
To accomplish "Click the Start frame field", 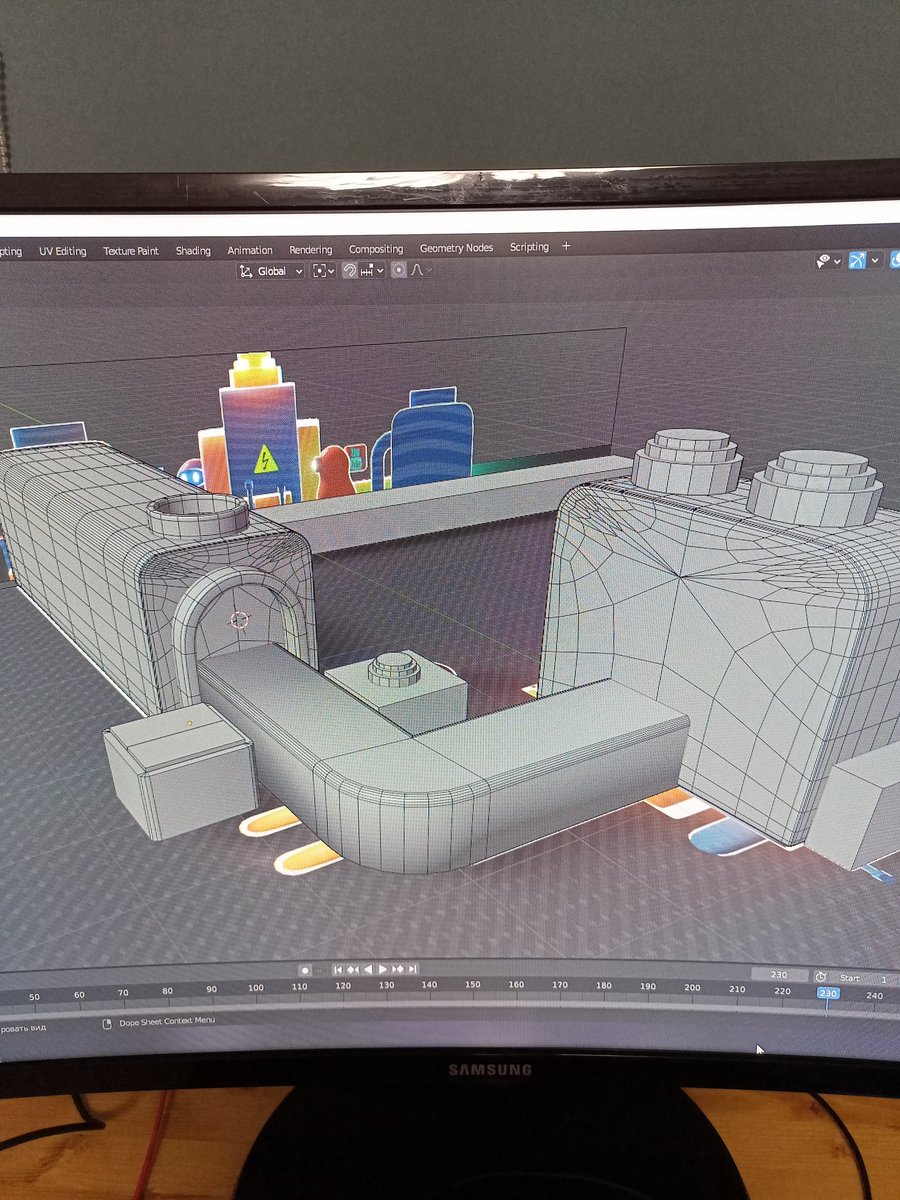I will tap(862, 978).
